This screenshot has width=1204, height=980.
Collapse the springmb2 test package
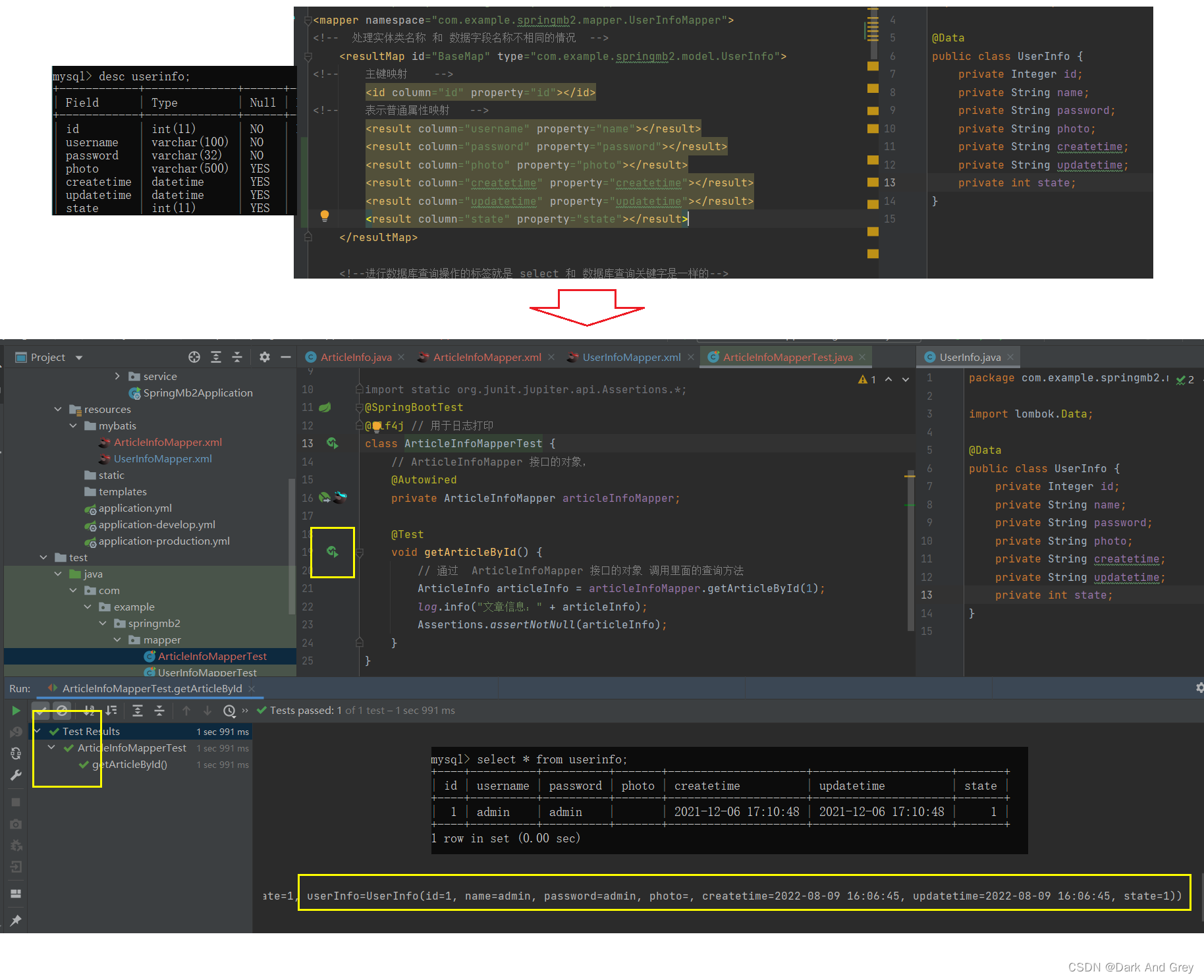(x=103, y=623)
